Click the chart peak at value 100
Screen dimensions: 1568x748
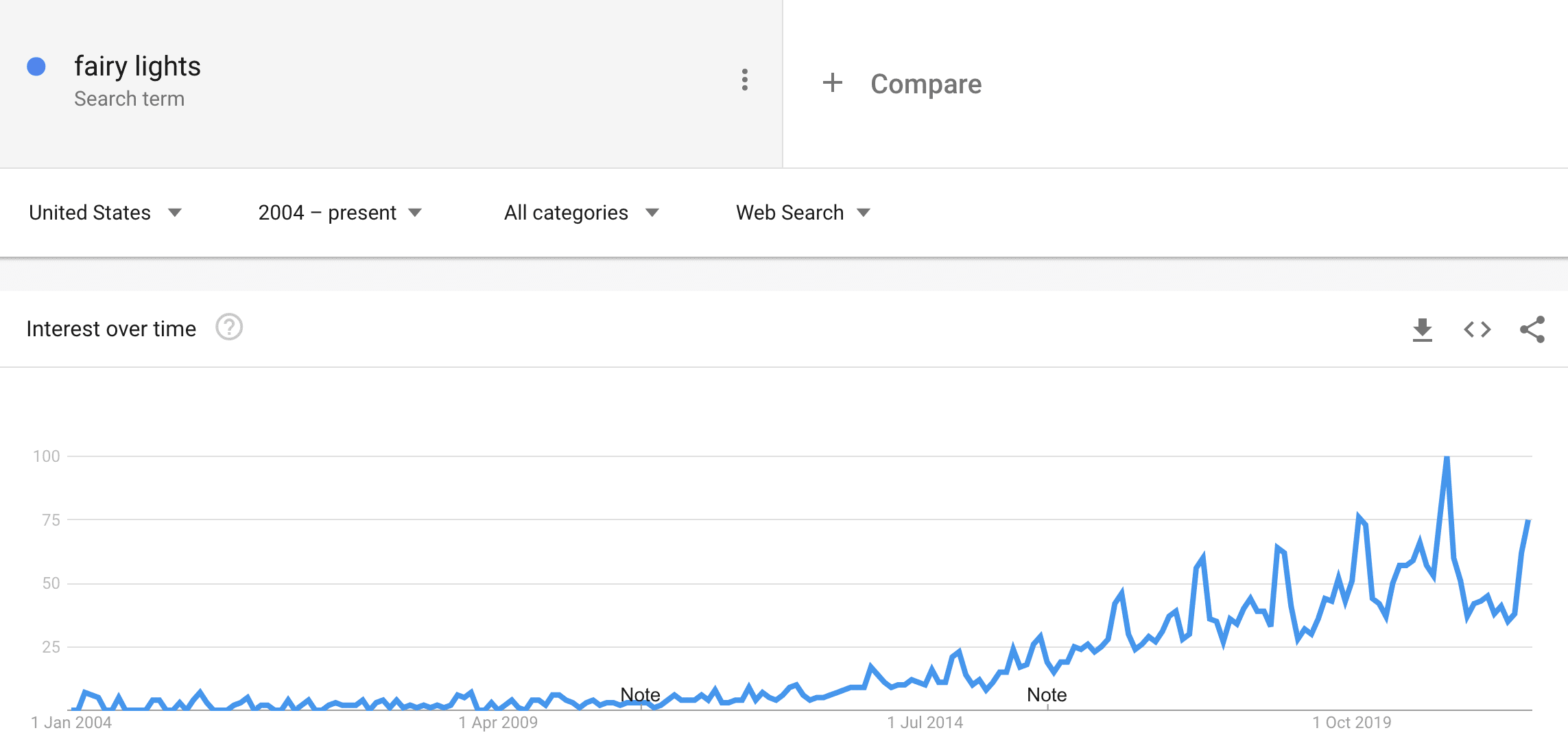[x=1447, y=458]
